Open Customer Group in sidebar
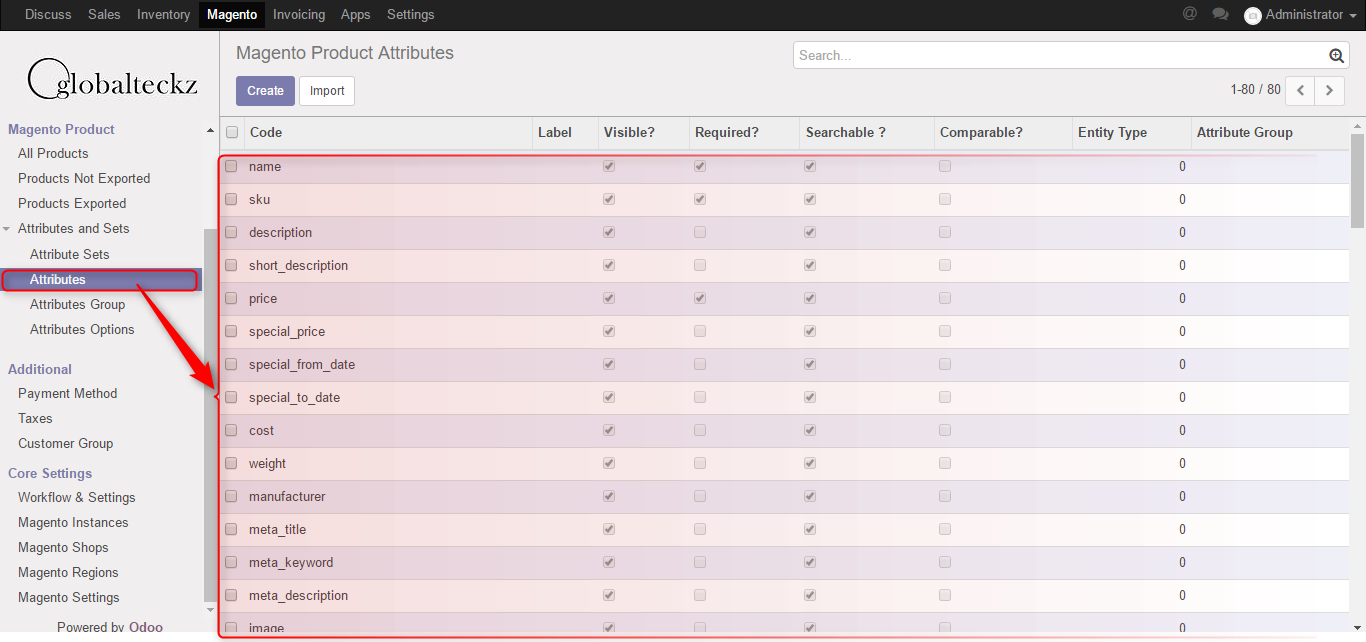The height and width of the screenshot is (642, 1366). point(66,444)
